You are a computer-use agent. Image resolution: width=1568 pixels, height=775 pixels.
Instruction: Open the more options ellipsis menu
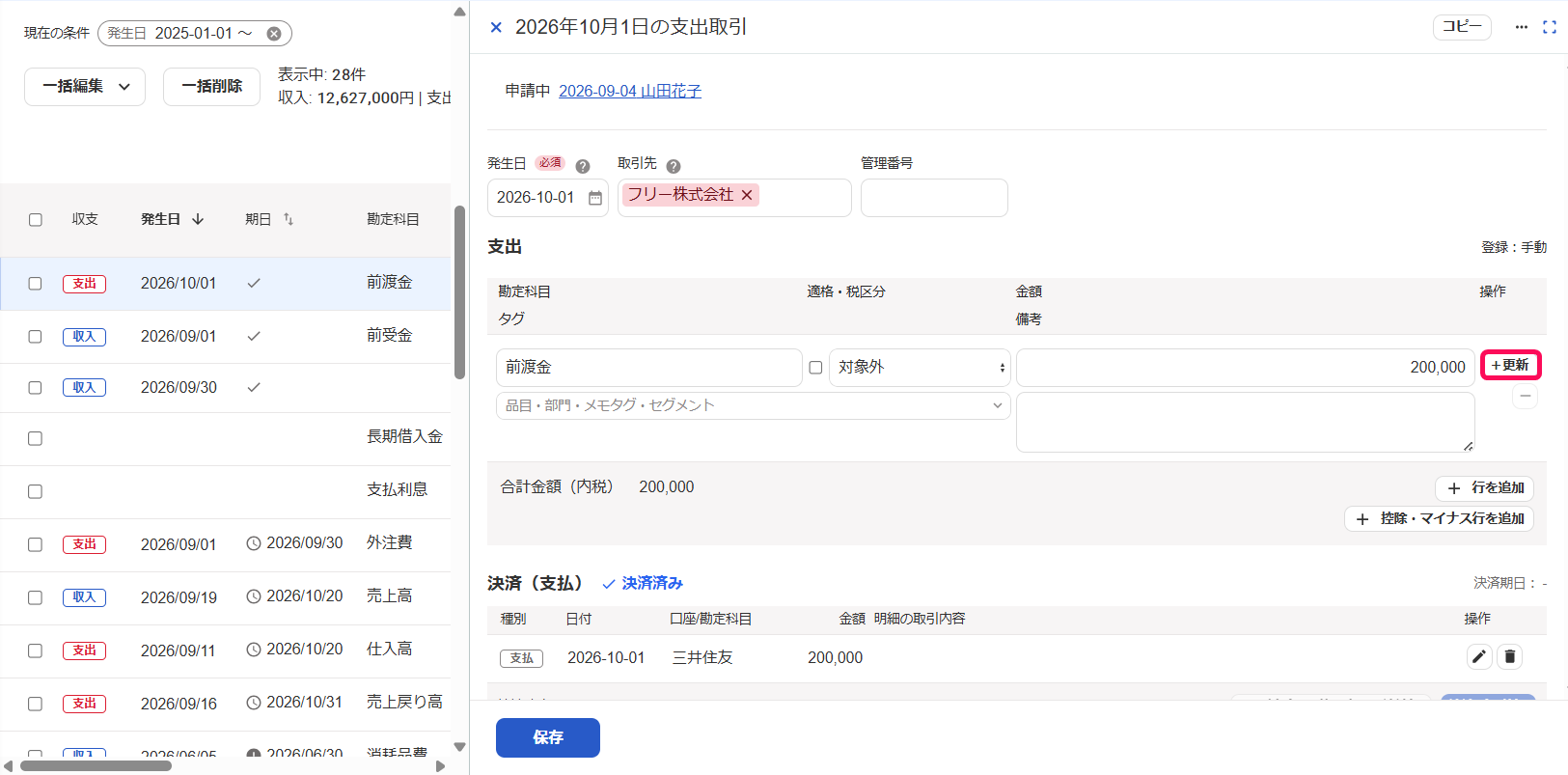[x=1522, y=27]
